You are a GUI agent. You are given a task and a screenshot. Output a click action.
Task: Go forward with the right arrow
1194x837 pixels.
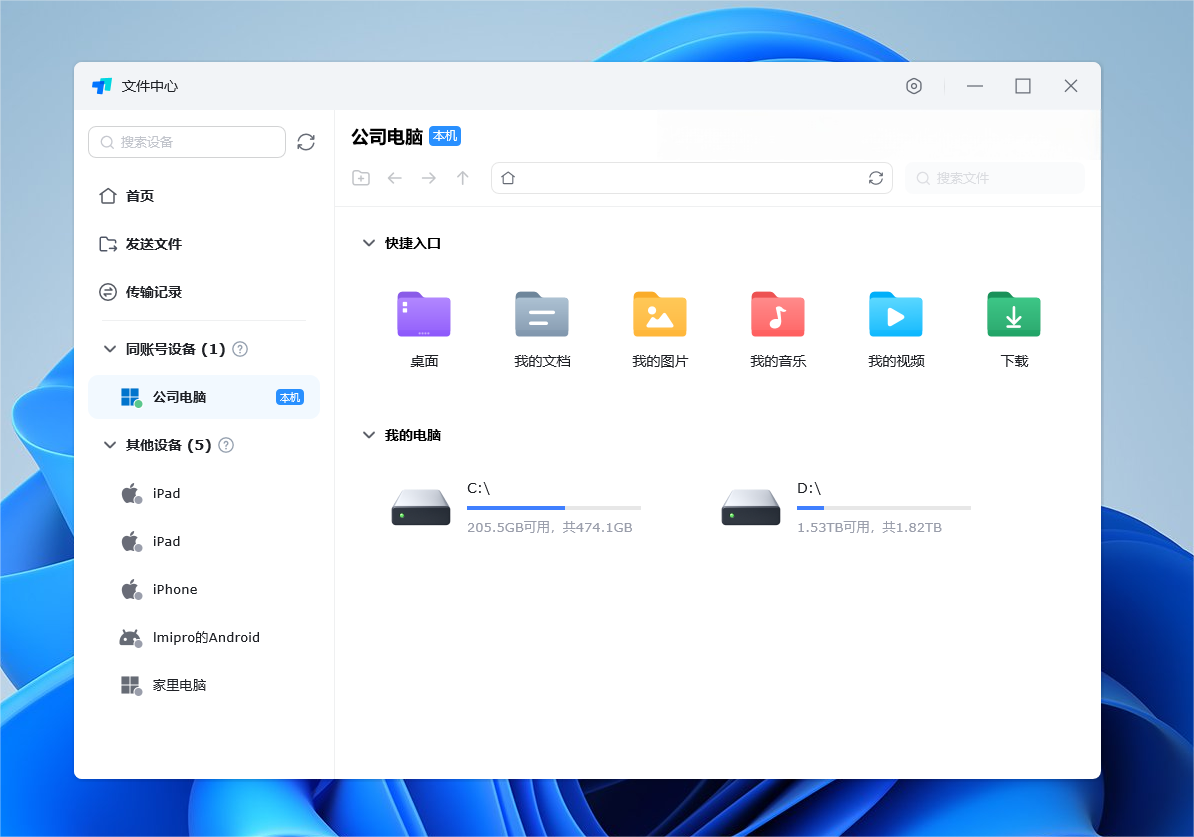[x=429, y=178]
